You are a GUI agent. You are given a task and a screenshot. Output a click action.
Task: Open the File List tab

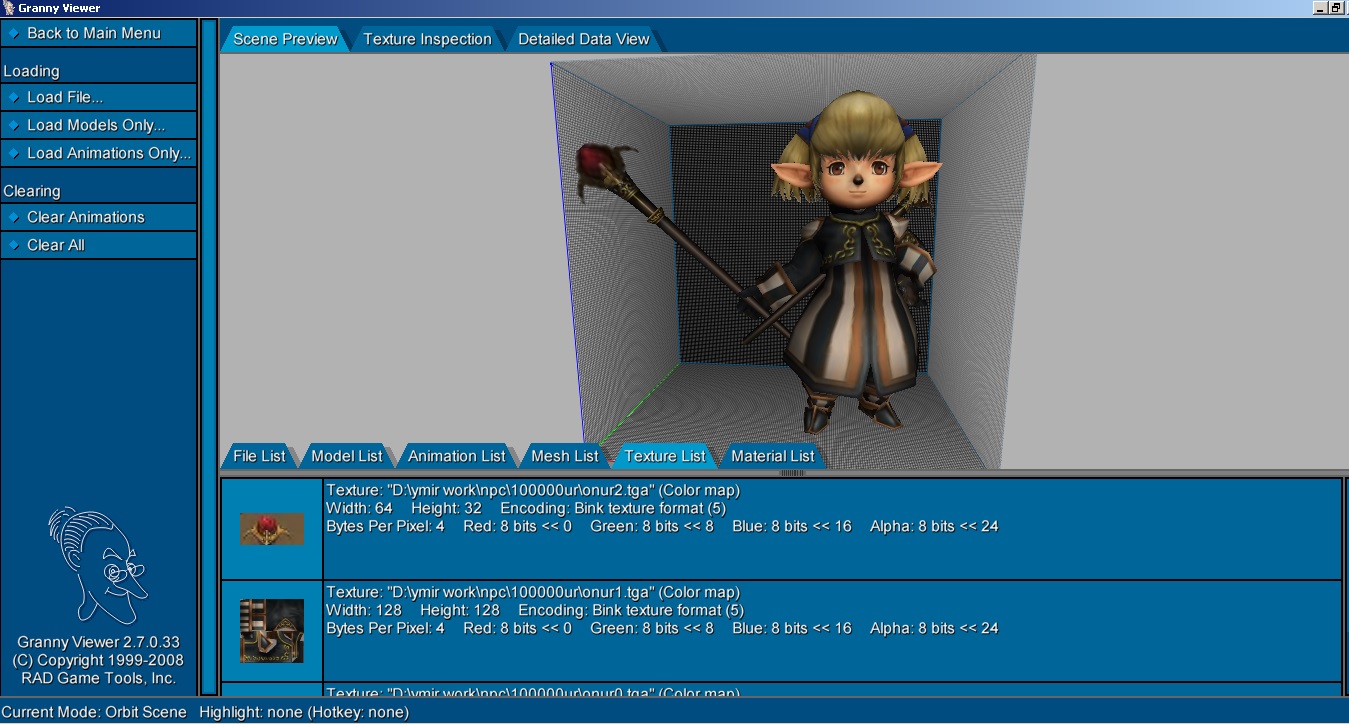tap(259, 456)
